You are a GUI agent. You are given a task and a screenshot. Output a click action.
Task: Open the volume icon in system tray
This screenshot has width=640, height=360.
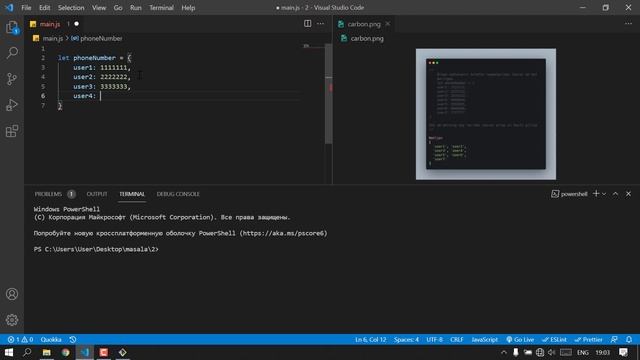[x=552, y=352]
